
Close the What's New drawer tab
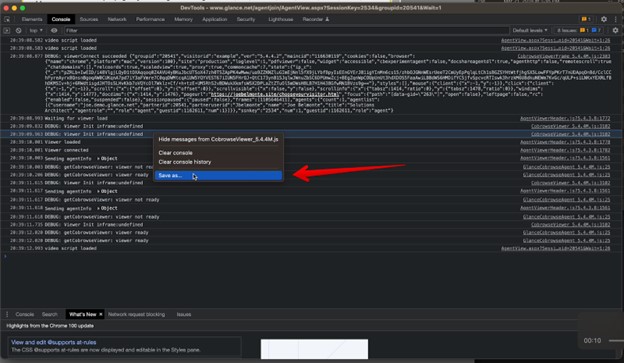101,314
